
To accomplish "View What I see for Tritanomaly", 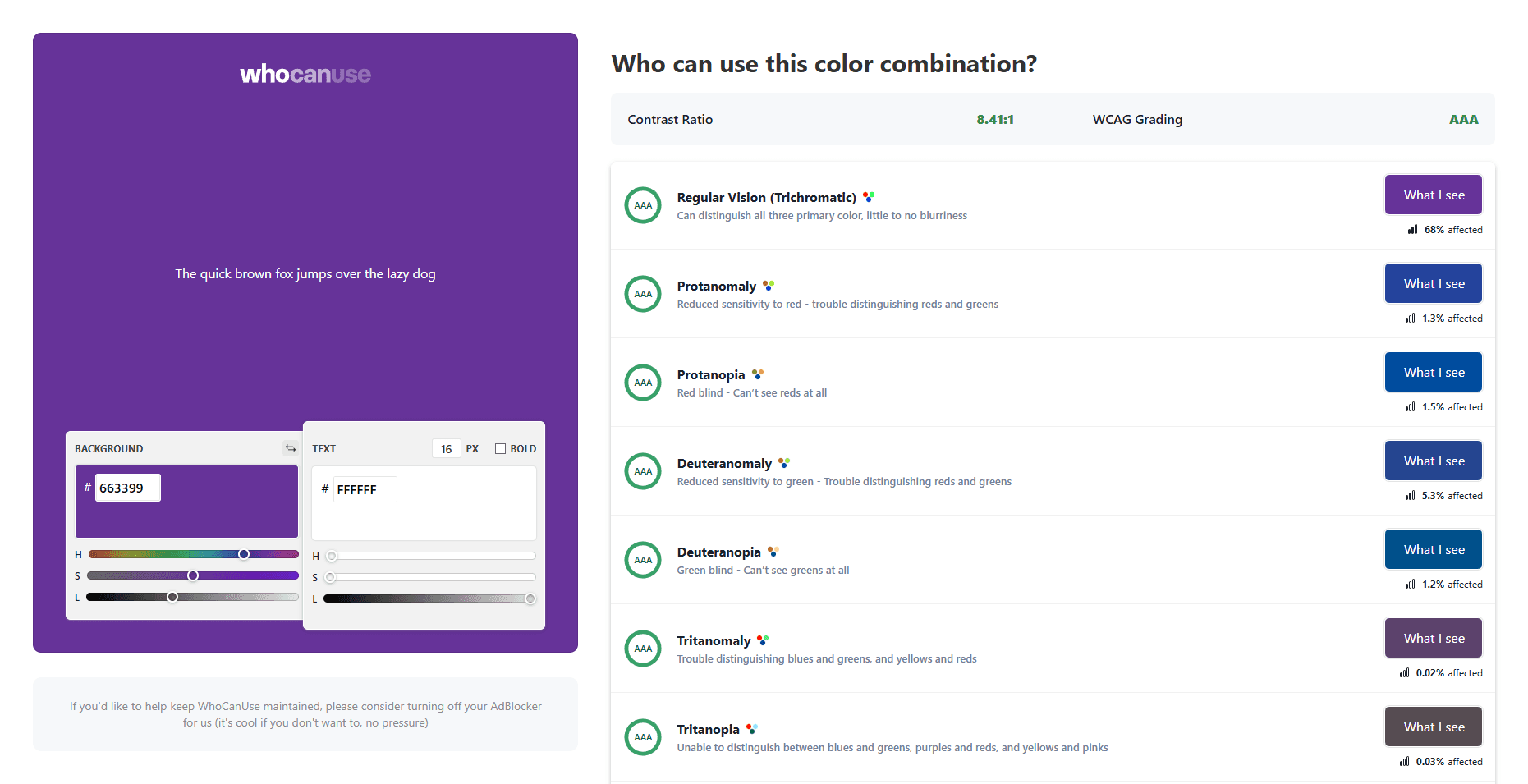I will (1434, 639).
